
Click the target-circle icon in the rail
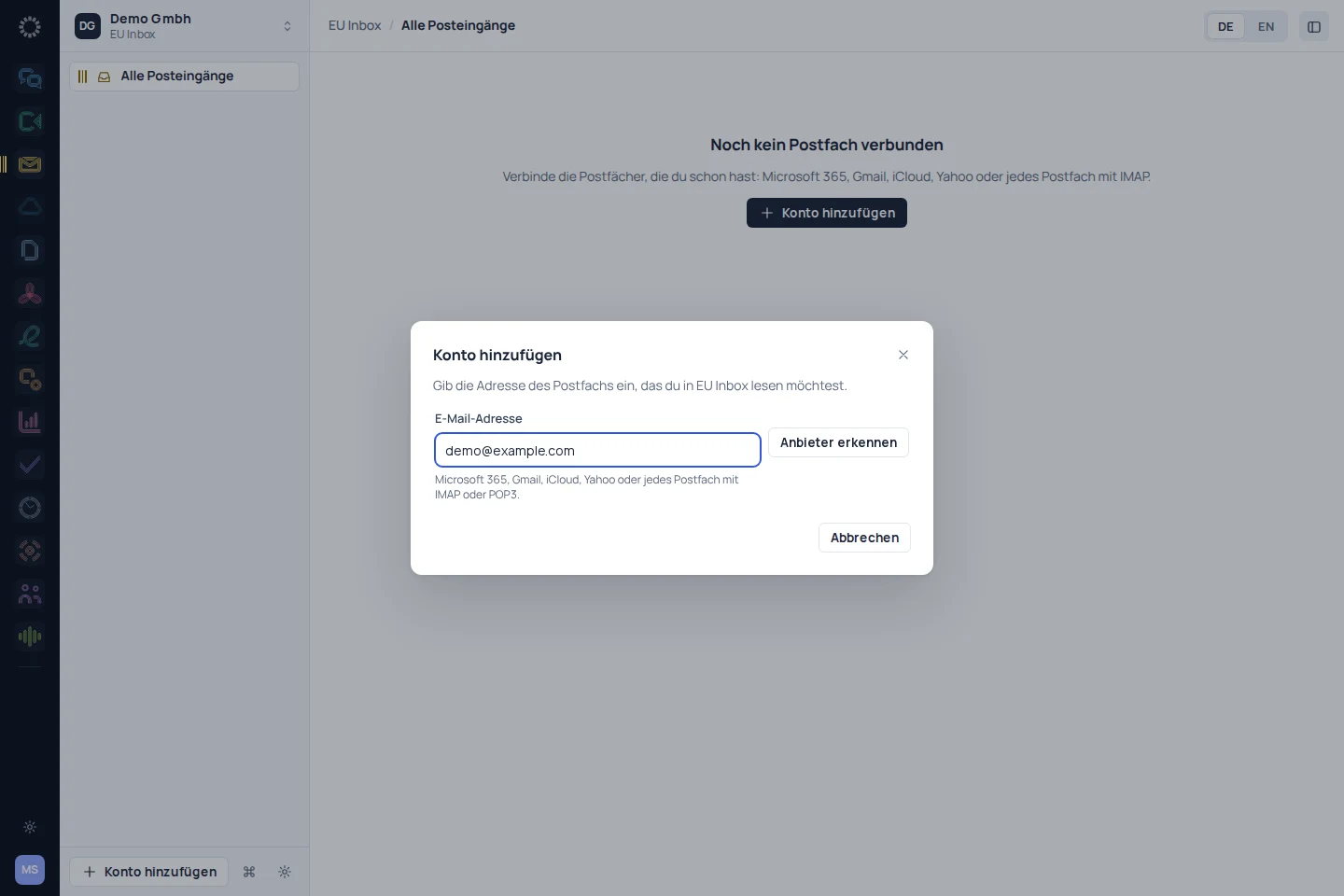30,551
